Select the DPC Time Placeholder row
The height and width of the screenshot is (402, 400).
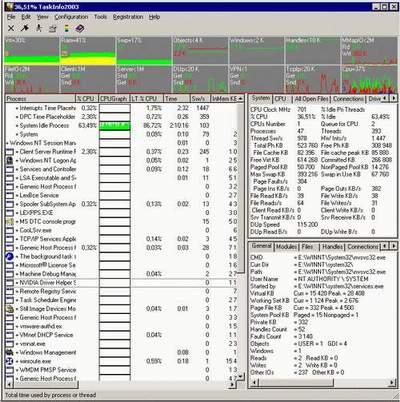point(122,117)
